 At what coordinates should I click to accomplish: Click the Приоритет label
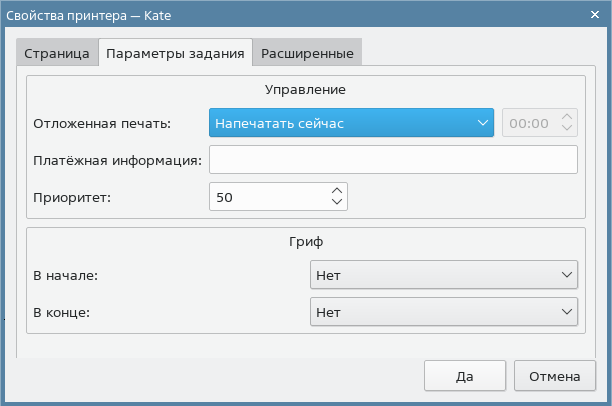(72, 197)
